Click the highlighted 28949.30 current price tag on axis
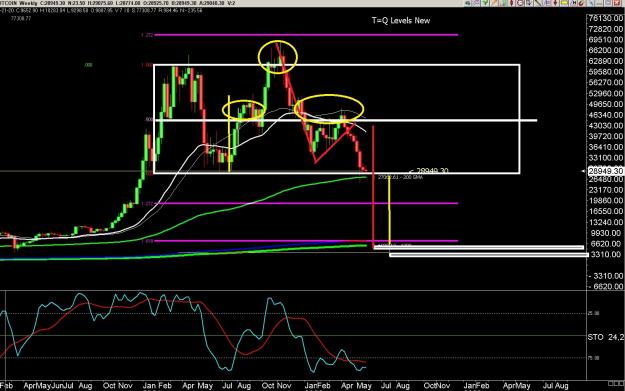 [605, 171]
